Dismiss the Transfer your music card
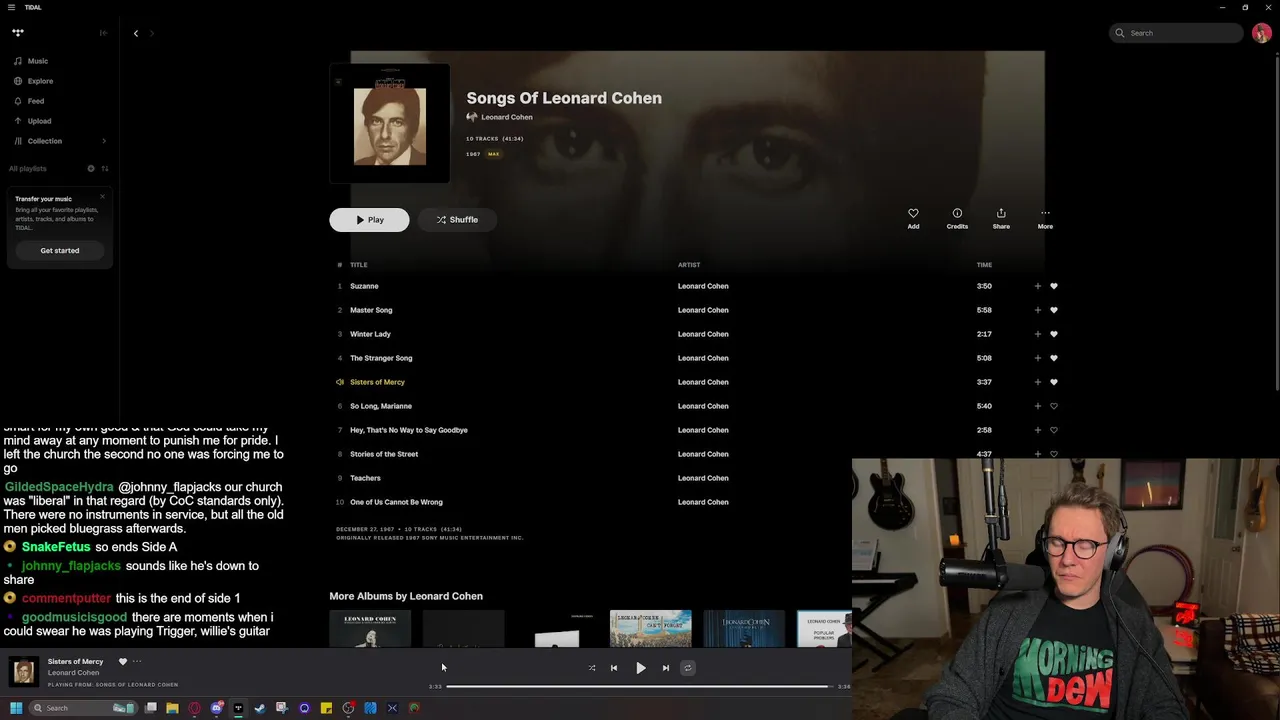Screen dimensions: 1280x720 pyautogui.click(x=102, y=196)
